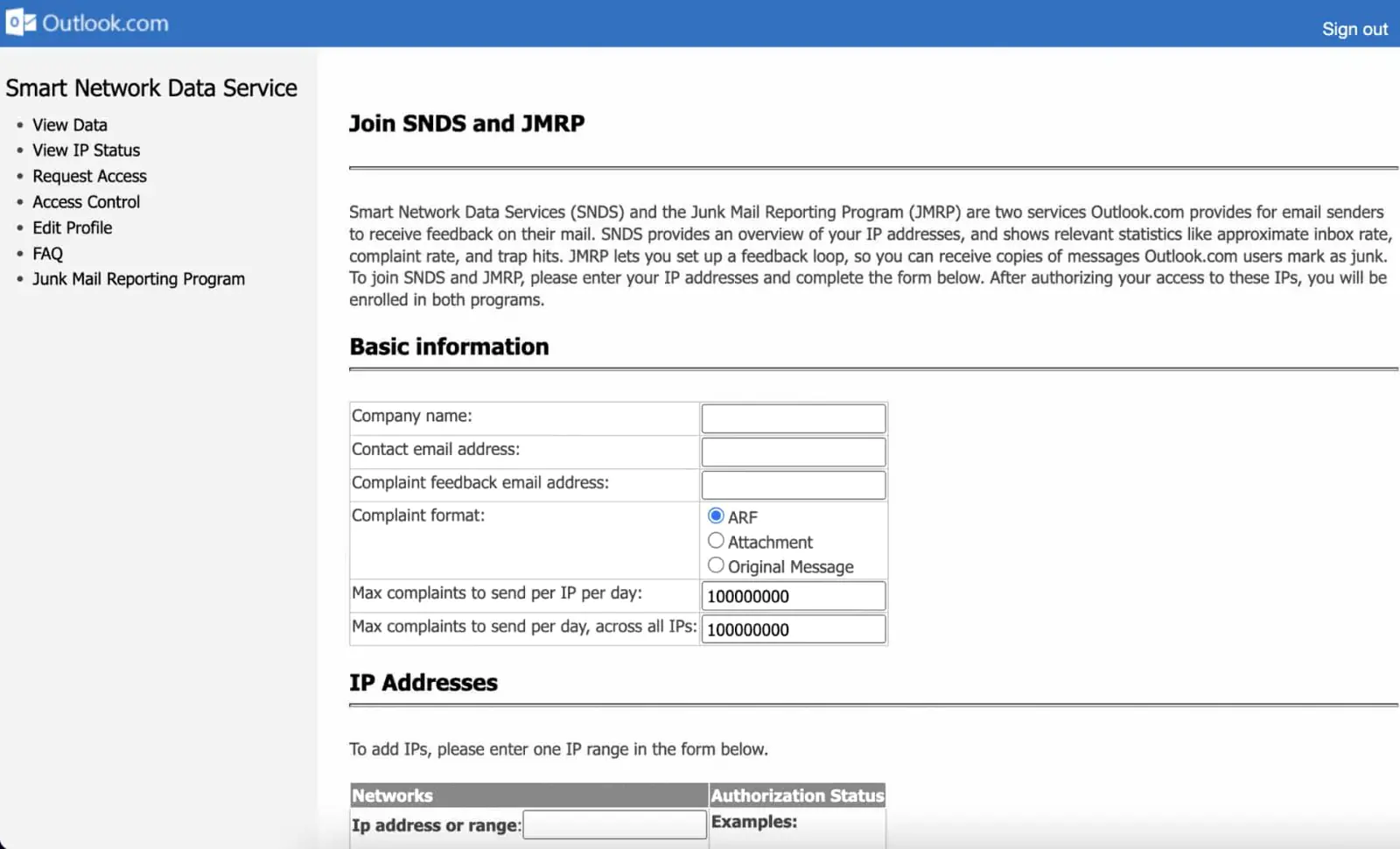The height and width of the screenshot is (849, 1400).
Task: Click the Examples: label
Action: pyautogui.click(x=754, y=822)
